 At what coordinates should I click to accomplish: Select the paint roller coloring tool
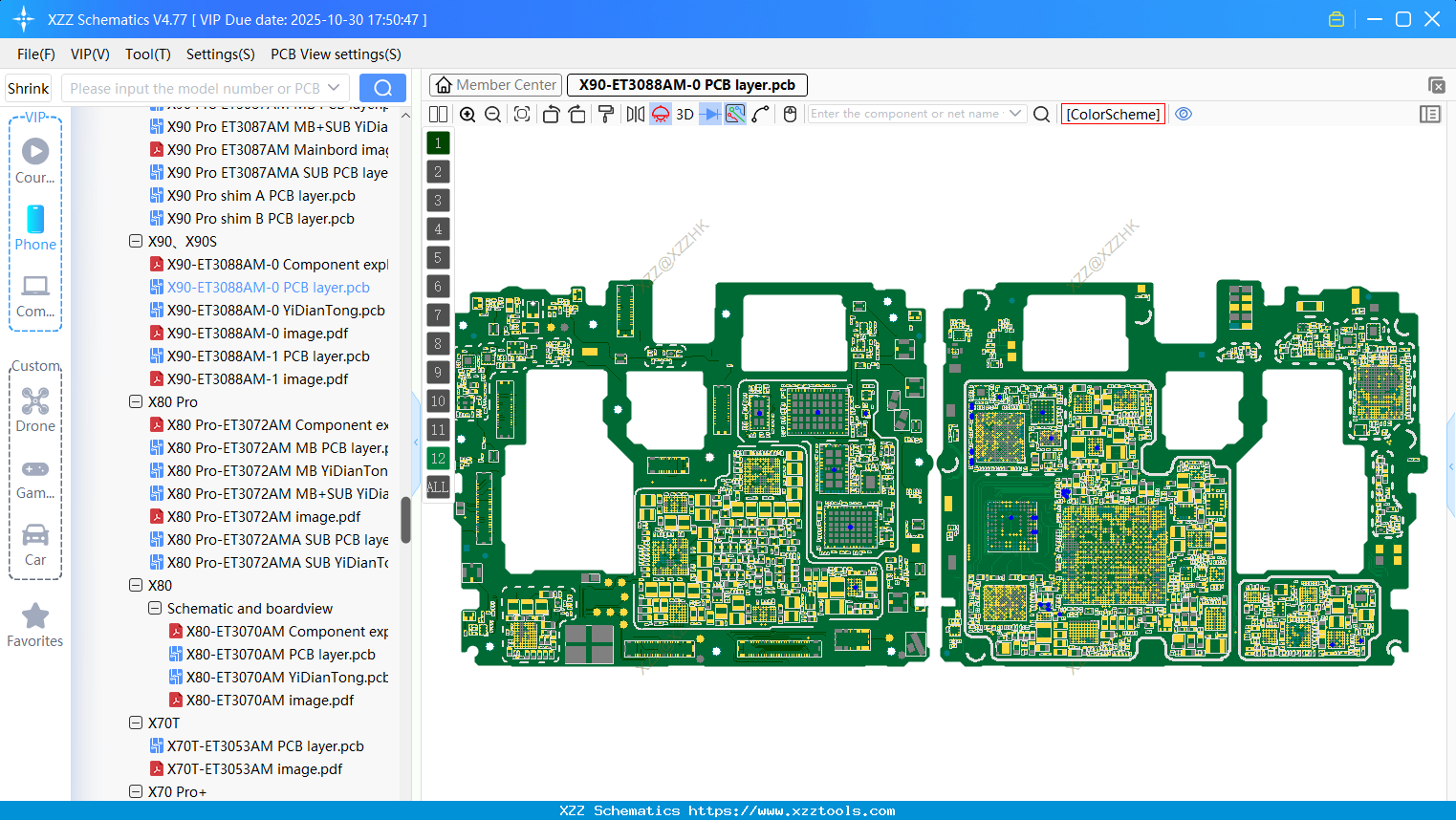(x=606, y=114)
